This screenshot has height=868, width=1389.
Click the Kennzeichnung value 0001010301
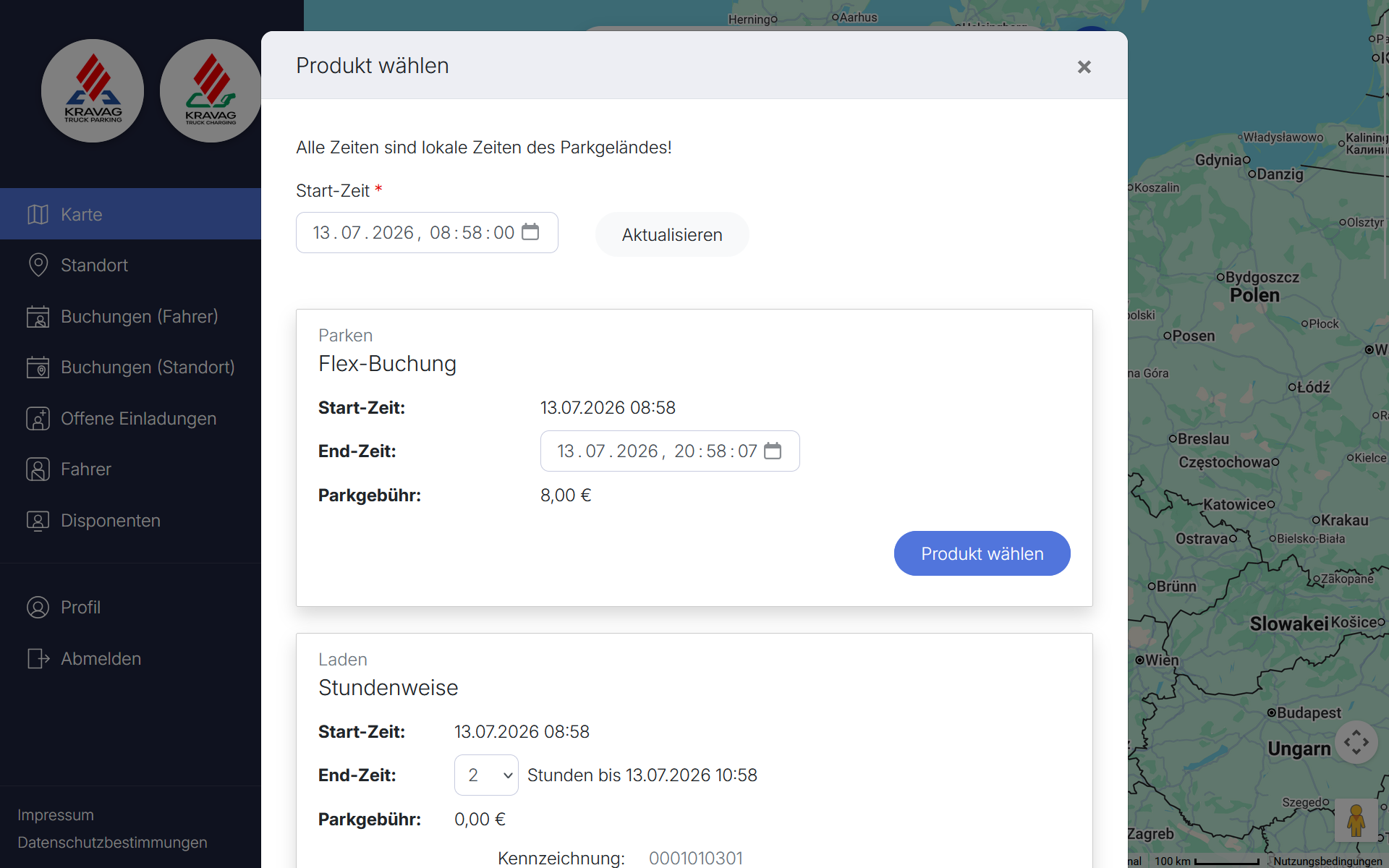tap(695, 858)
